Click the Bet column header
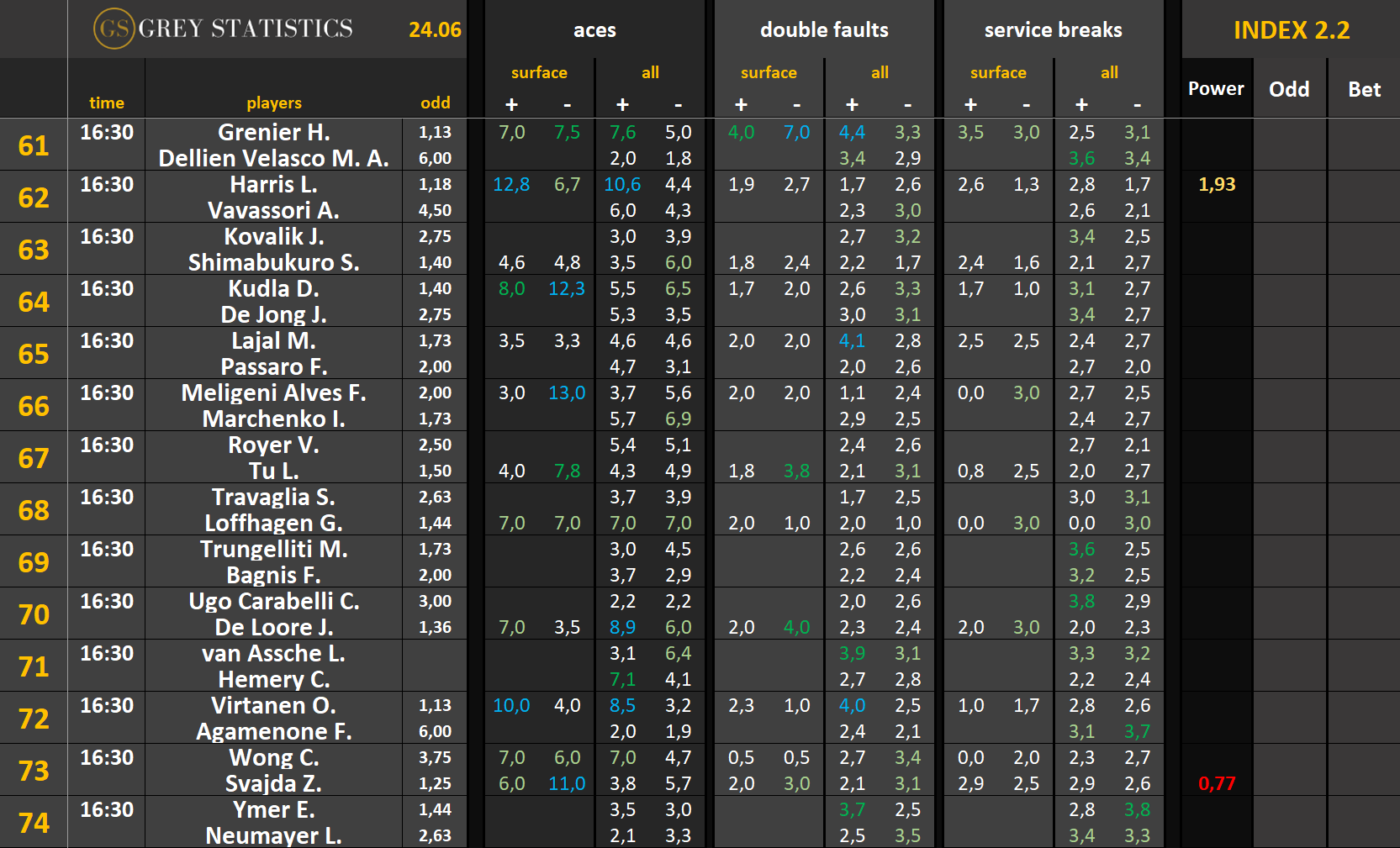Viewport: 1400px width, 848px height. pyautogui.click(x=1364, y=89)
